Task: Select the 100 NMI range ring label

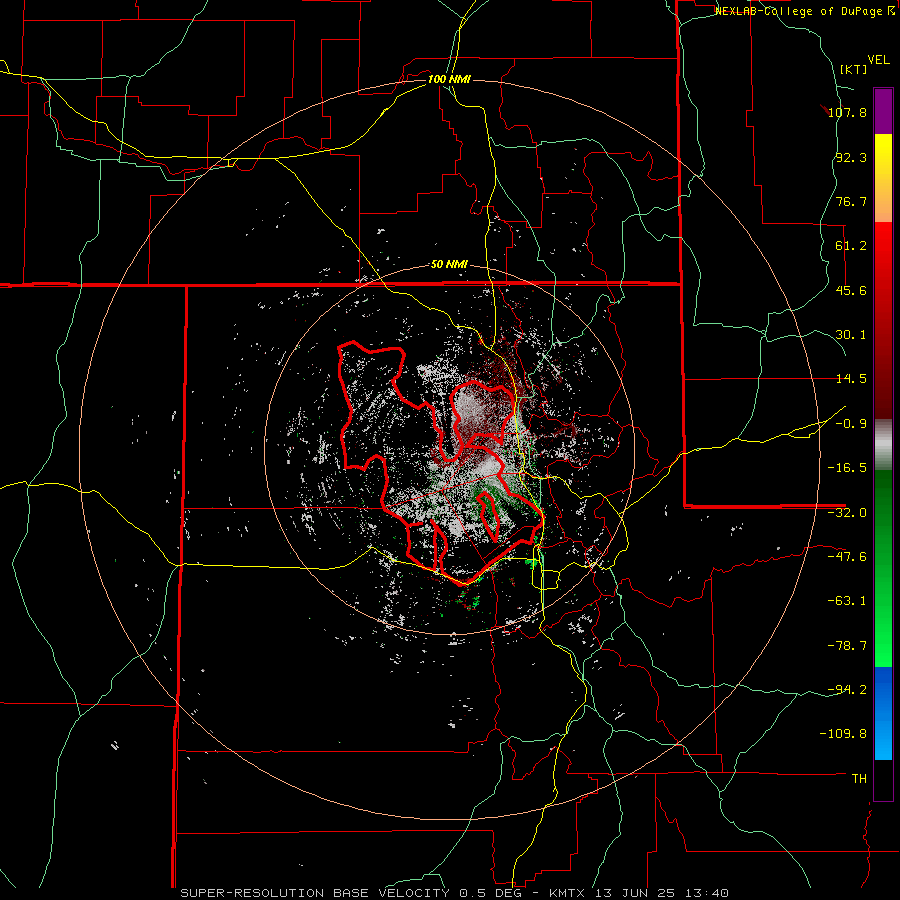Action: pyautogui.click(x=449, y=79)
